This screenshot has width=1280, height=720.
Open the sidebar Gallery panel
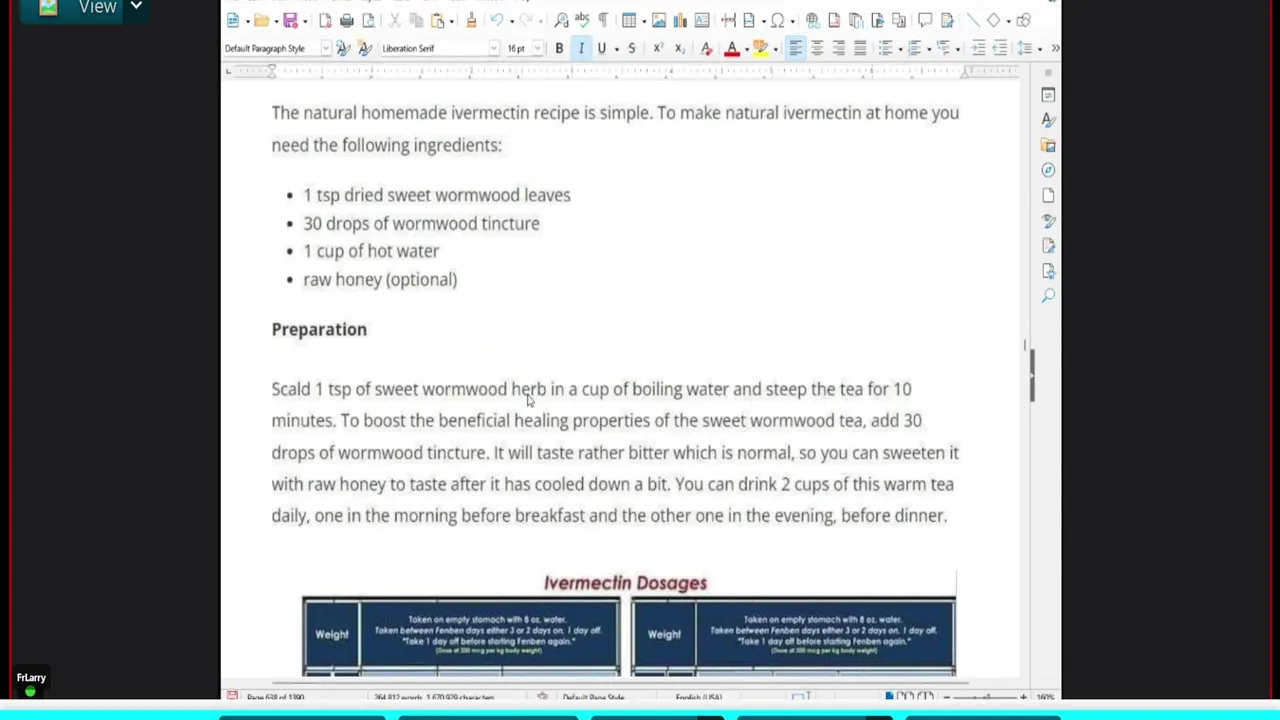click(x=1048, y=145)
